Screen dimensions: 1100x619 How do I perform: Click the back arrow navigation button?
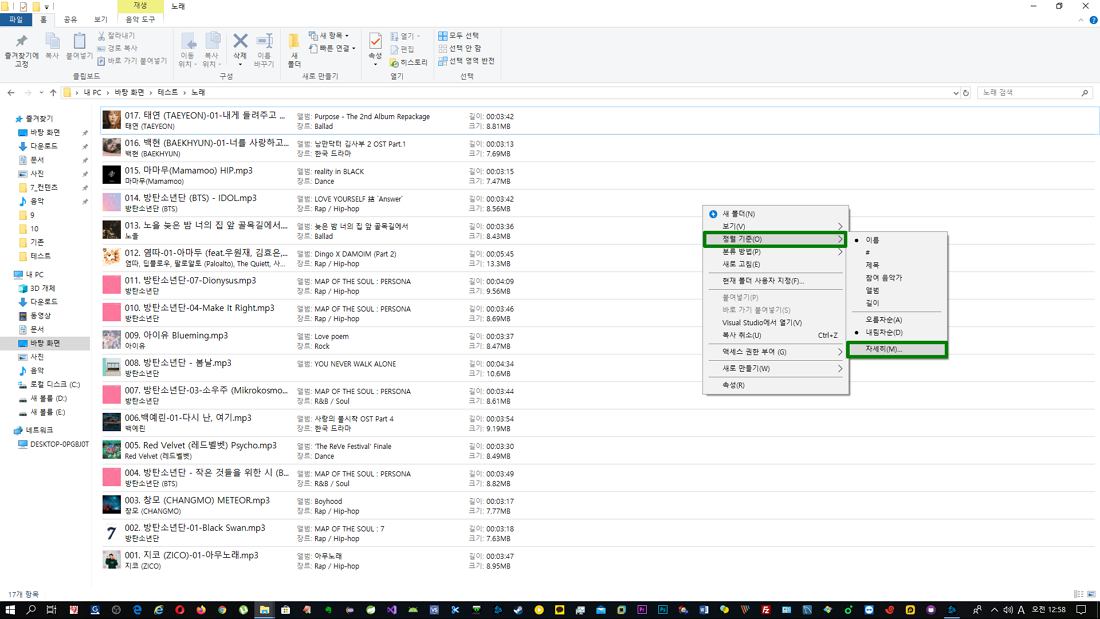11,93
